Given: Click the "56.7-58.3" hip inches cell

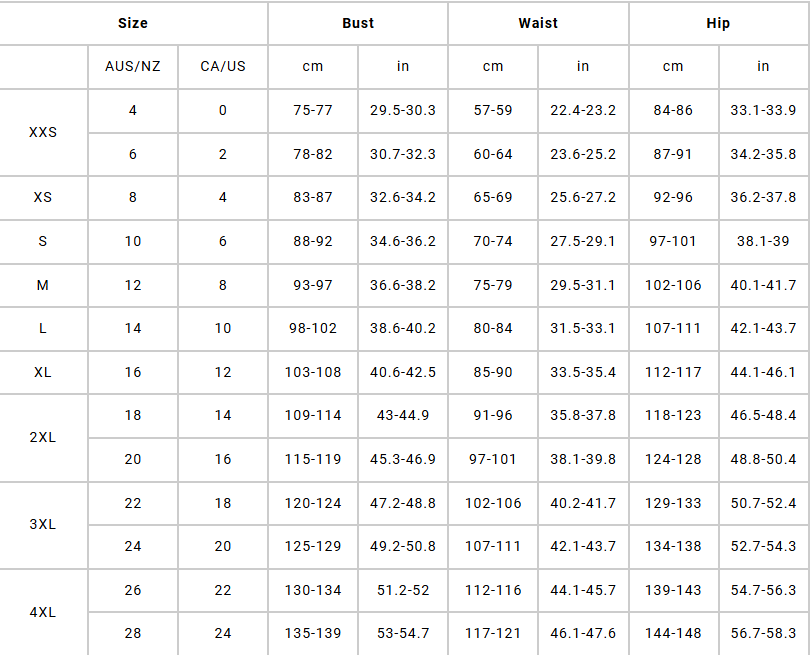Looking at the screenshot, I should (x=763, y=633).
